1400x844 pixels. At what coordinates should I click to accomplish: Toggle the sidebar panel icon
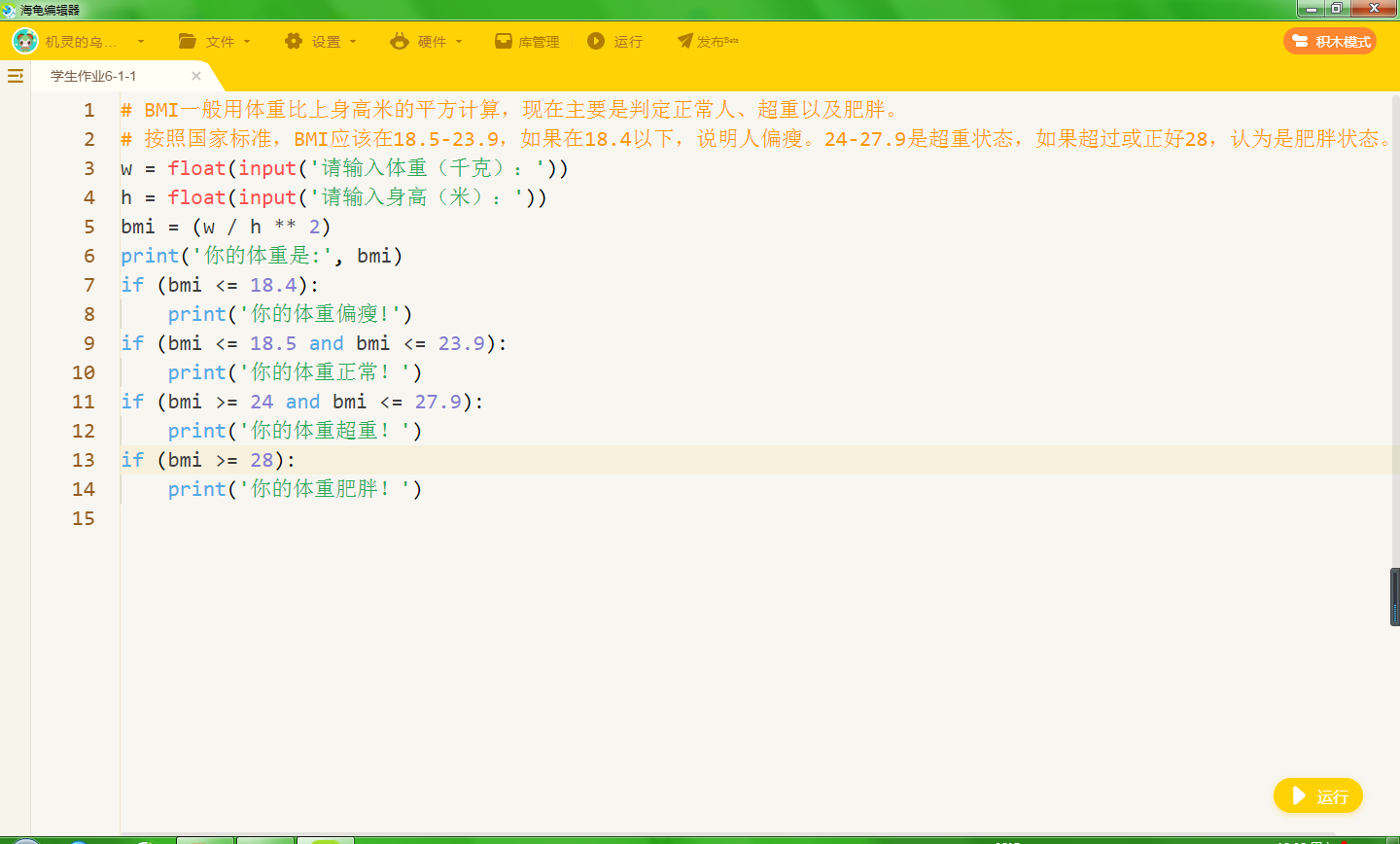[16, 76]
